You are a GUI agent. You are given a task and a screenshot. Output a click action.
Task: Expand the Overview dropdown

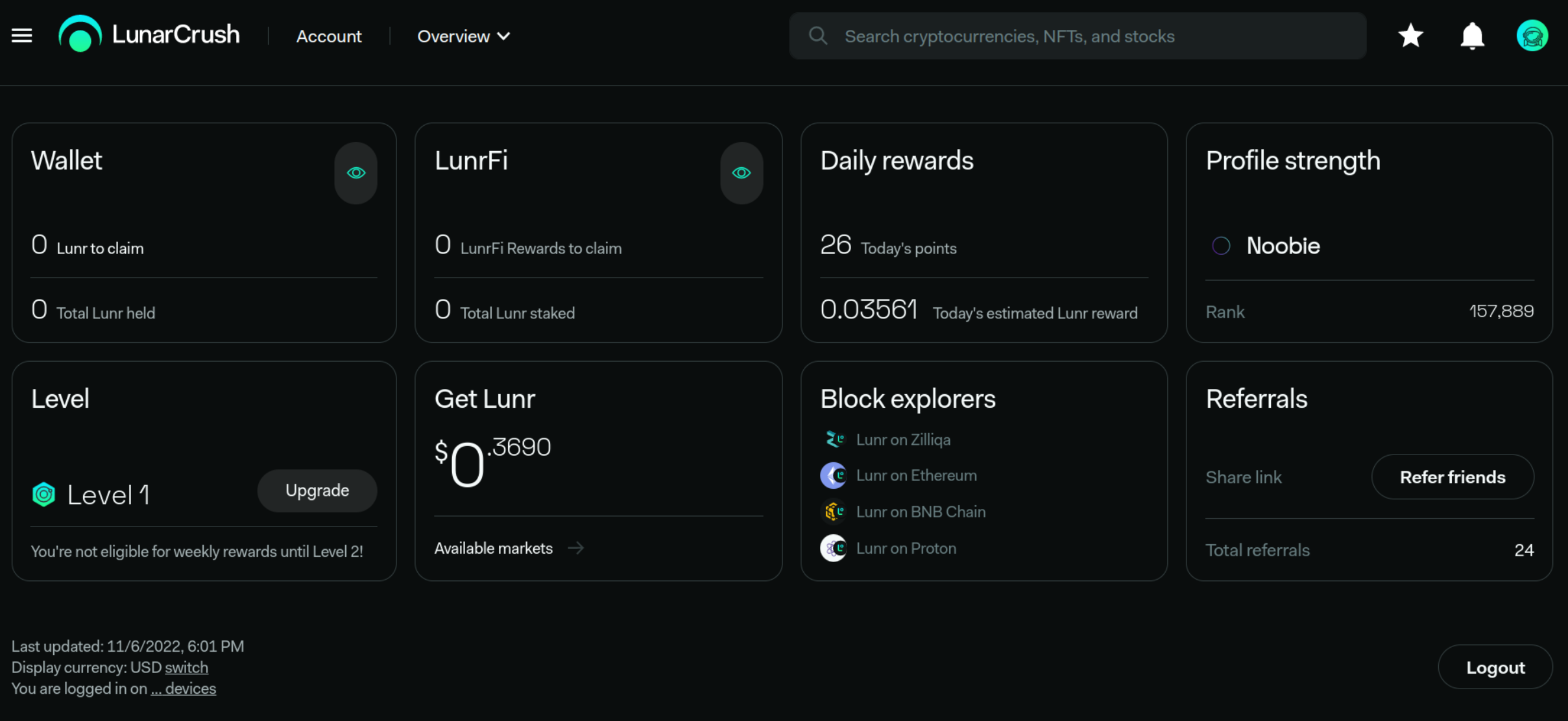click(x=463, y=36)
